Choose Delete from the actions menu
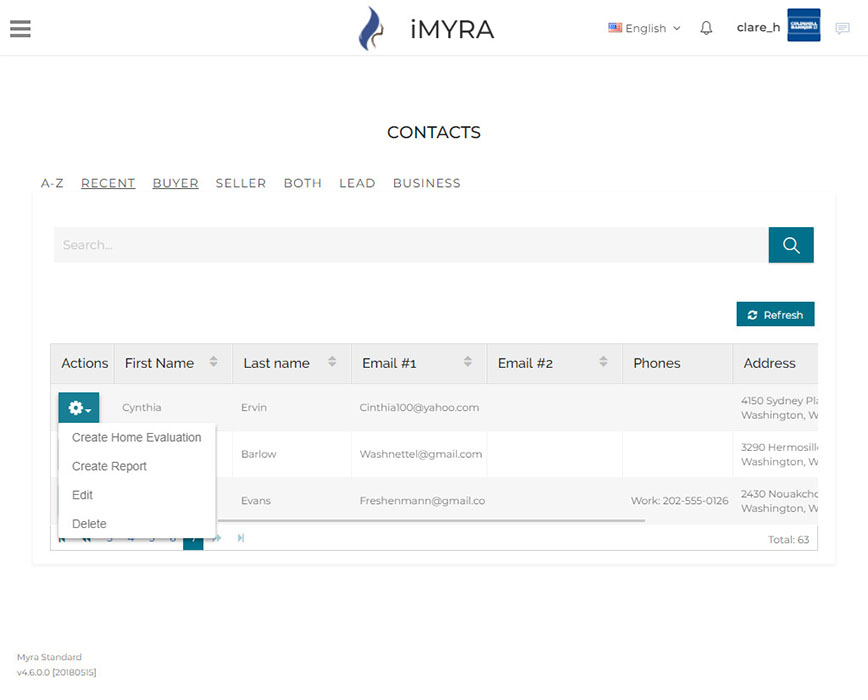 [x=89, y=523]
